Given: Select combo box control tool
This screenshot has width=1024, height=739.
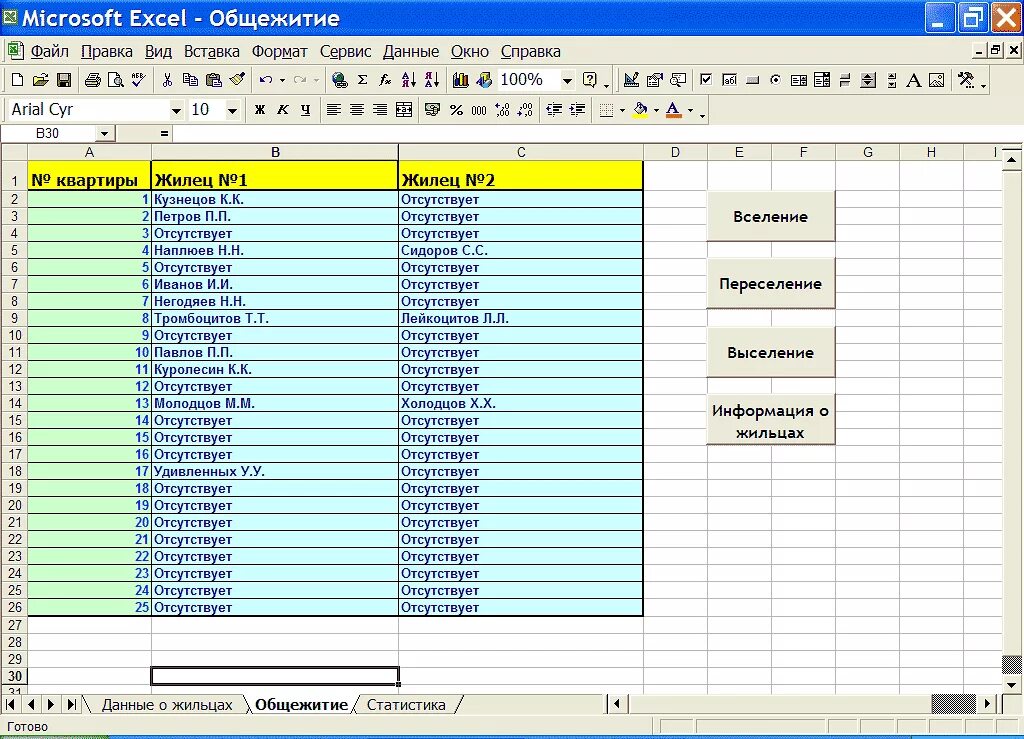Looking at the screenshot, I should pyautogui.click(x=822, y=80).
